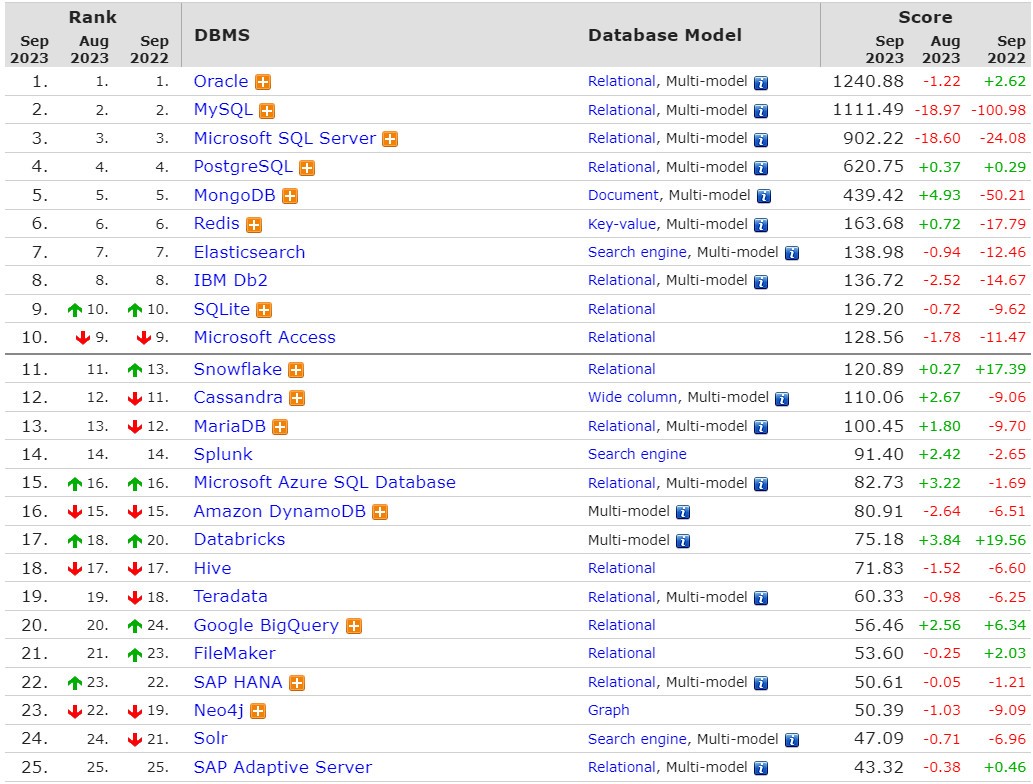The height and width of the screenshot is (784, 1033).
Task: Open the Microsoft Azure SQL Database link
Action: pos(324,482)
